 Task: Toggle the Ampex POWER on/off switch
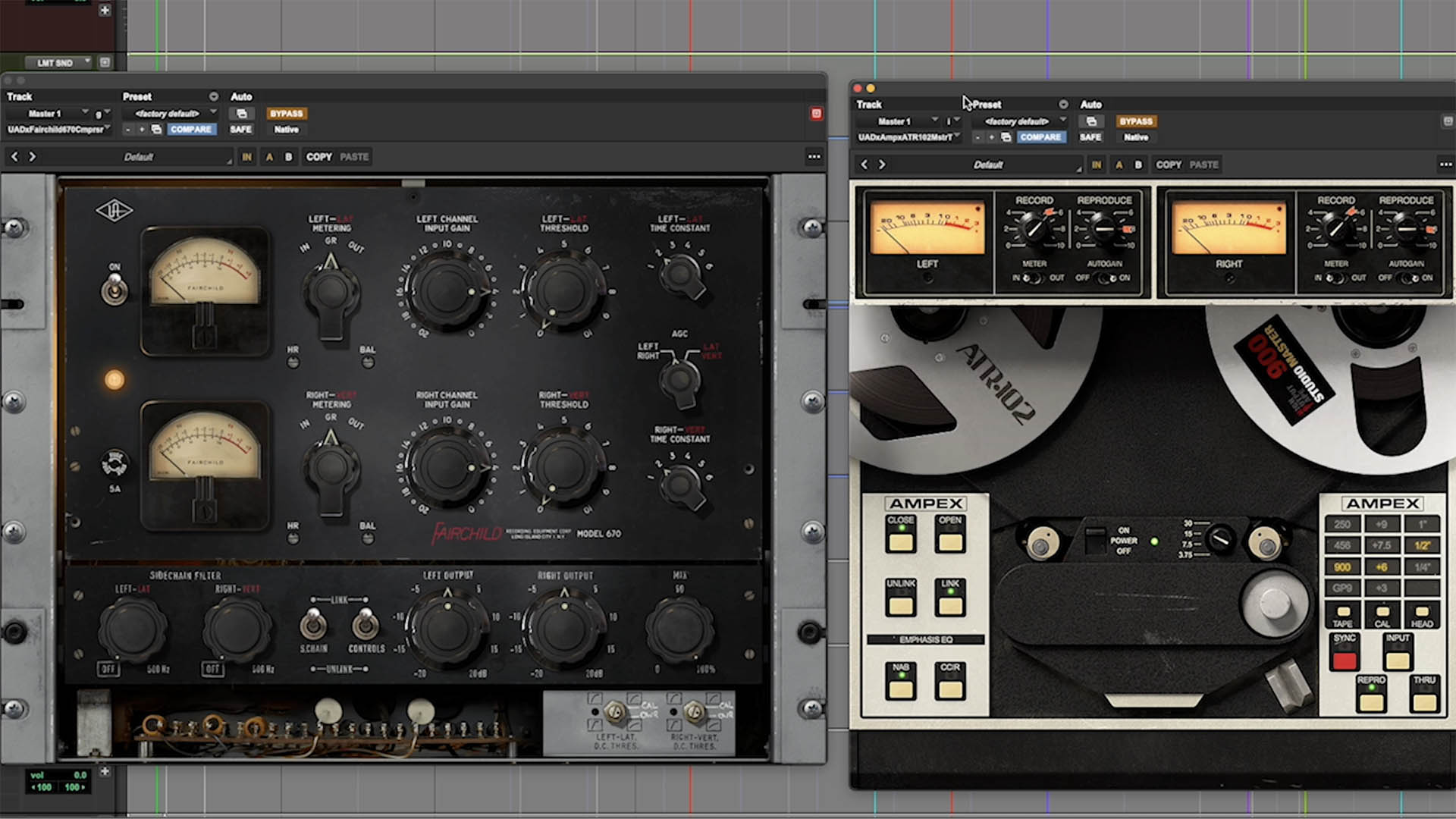point(1095,540)
